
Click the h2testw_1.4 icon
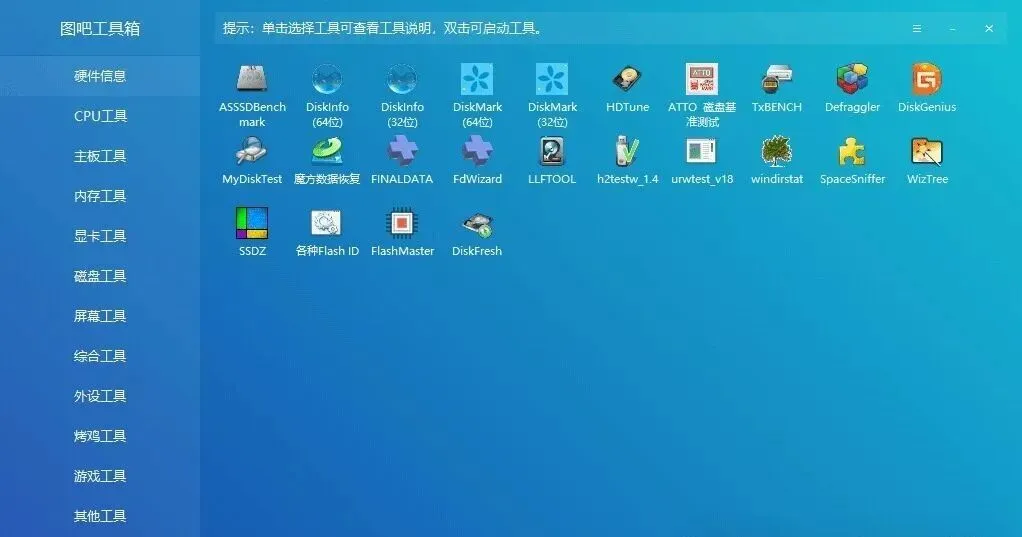click(627, 151)
